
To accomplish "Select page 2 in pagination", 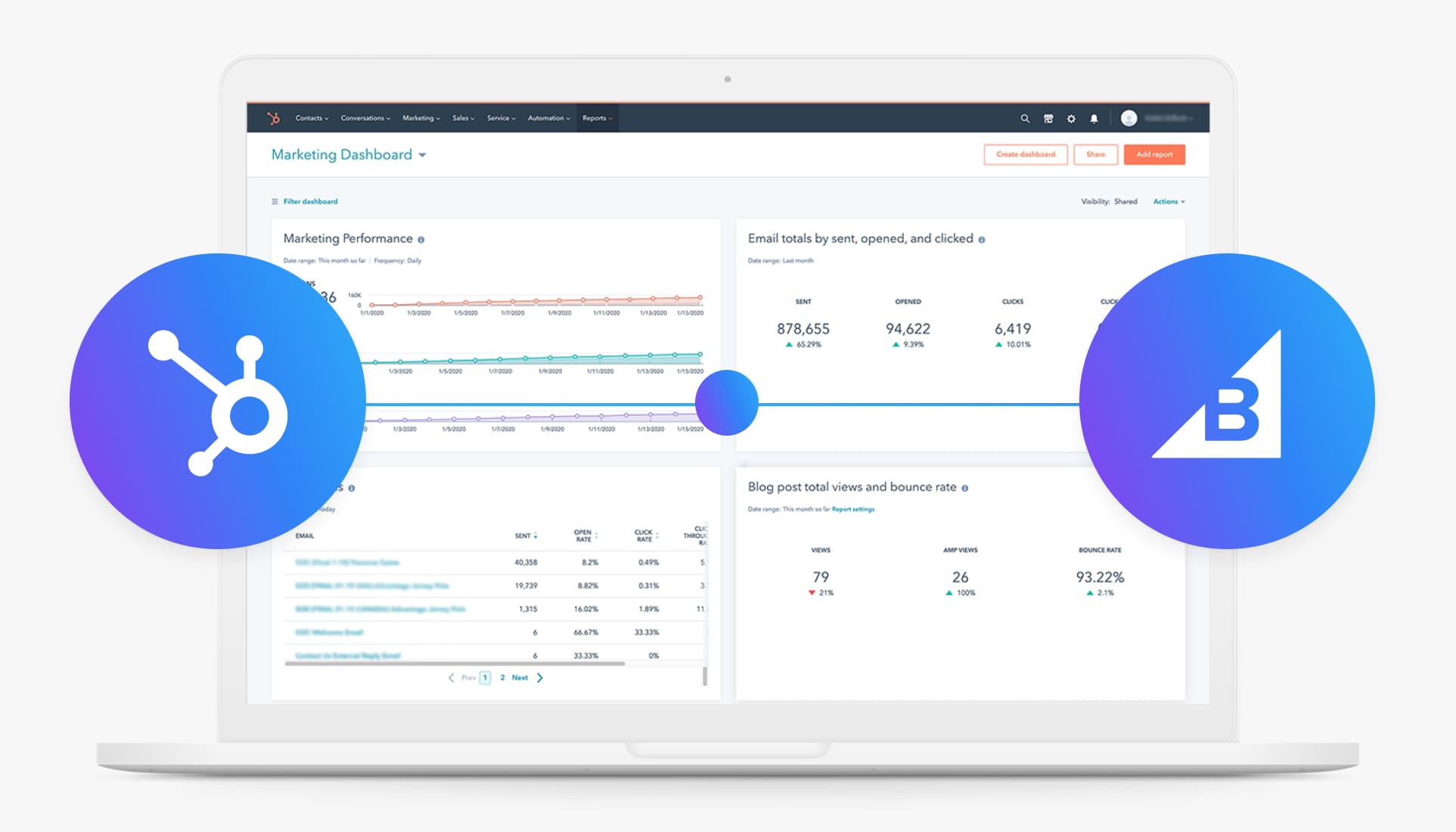I will (x=502, y=678).
